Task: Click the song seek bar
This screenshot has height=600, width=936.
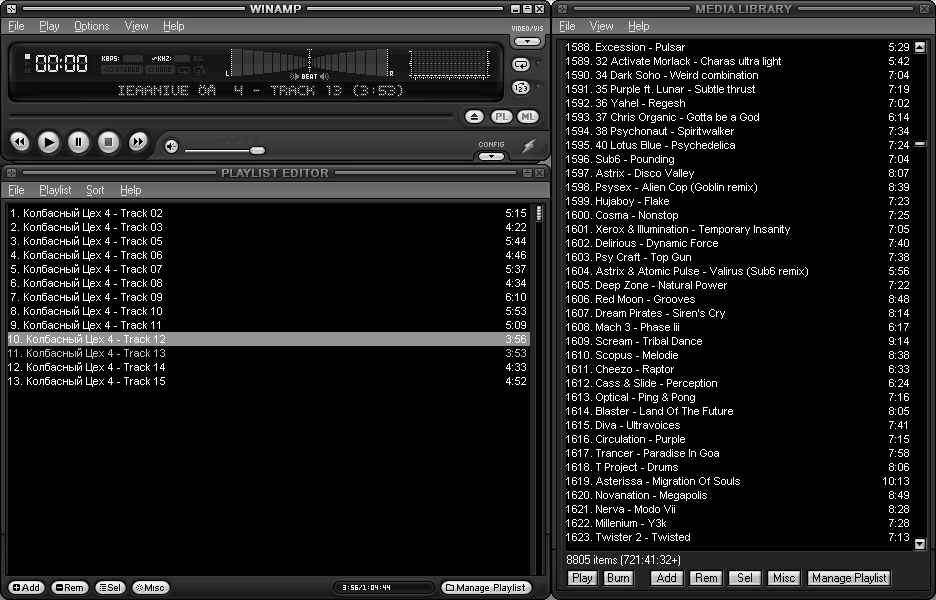Action: click(231, 115)
